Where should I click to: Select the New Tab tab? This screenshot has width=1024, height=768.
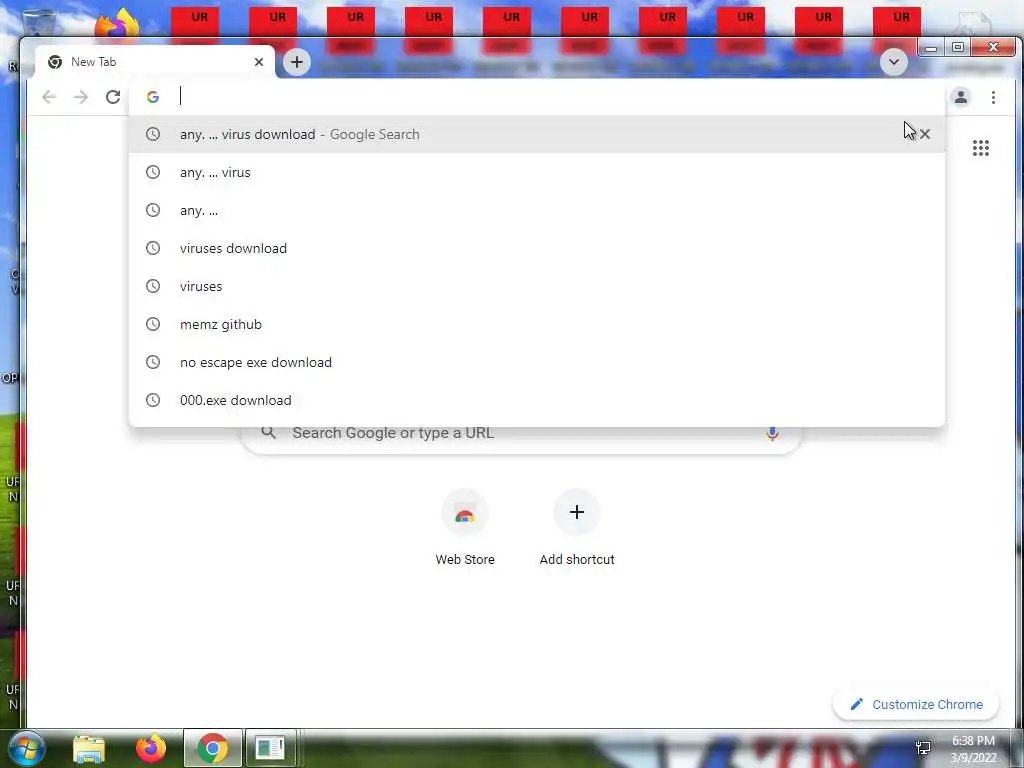tap(154, 62)
